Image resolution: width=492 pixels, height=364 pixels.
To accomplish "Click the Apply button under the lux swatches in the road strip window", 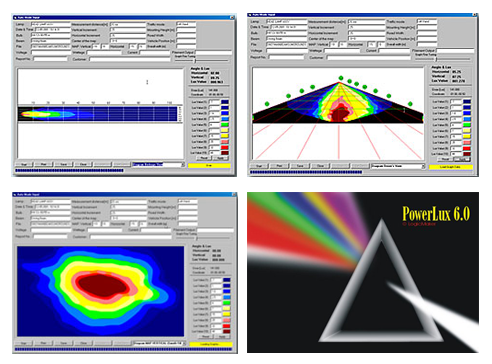I will [x=221, y=158].
